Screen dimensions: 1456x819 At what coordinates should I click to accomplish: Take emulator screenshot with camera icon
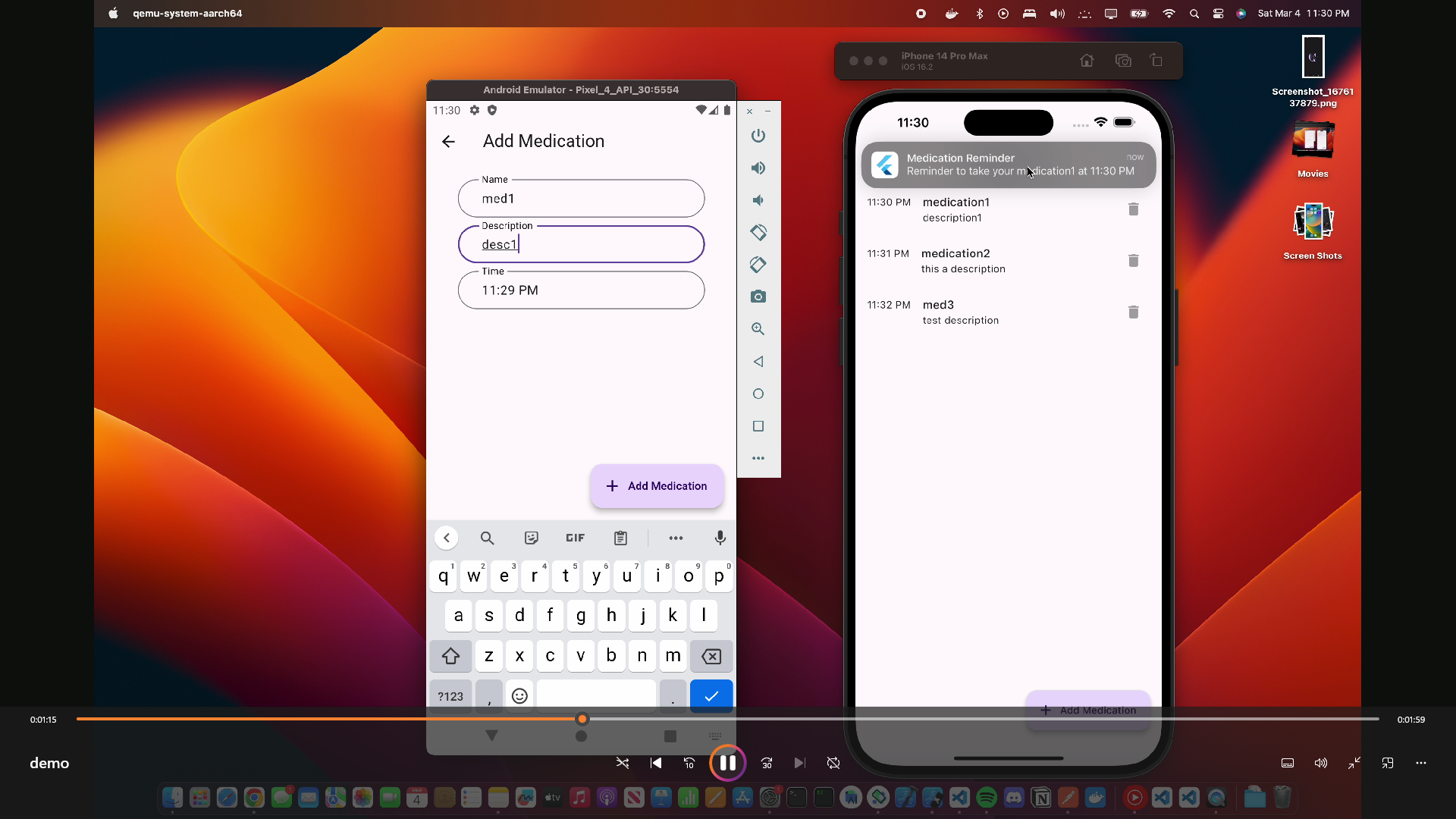(758, 297)
